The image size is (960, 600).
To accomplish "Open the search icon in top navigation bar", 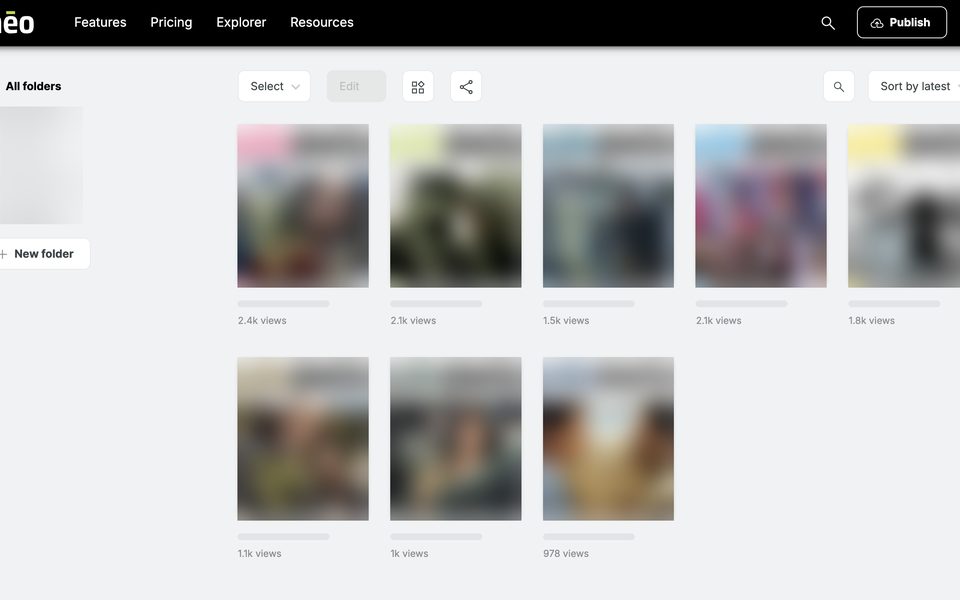I will (x=828, y=23).
